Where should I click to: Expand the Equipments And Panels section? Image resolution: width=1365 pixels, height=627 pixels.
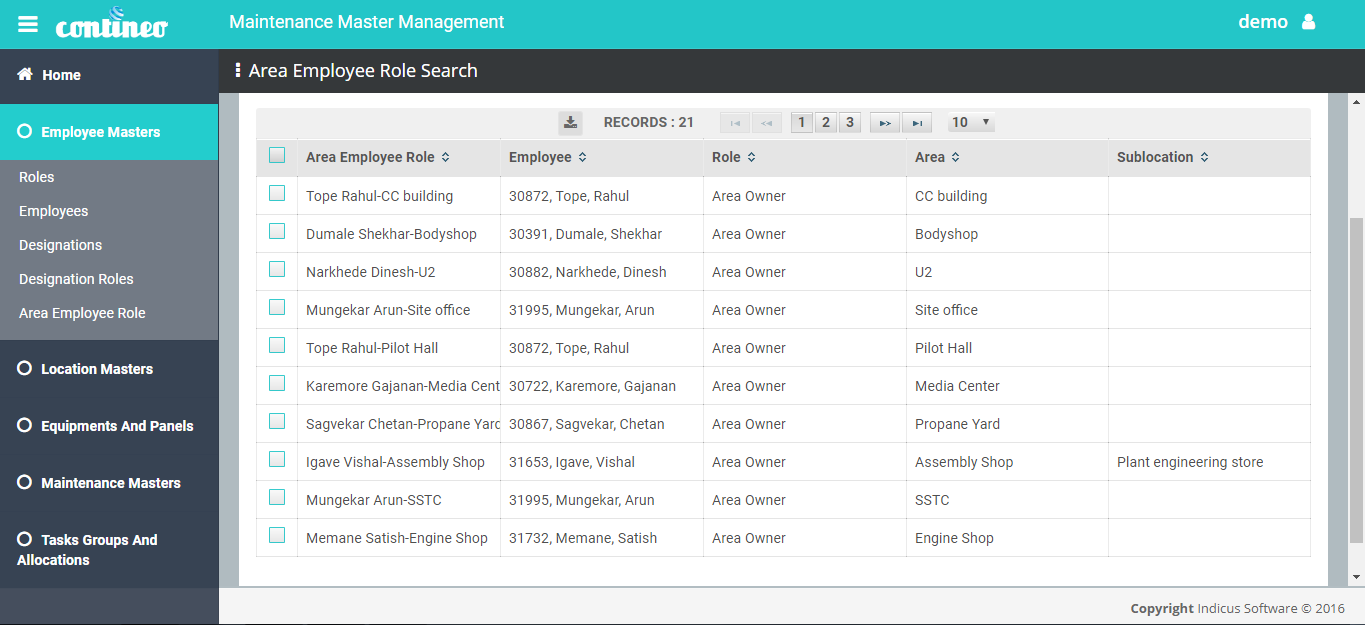coord(109,426)
